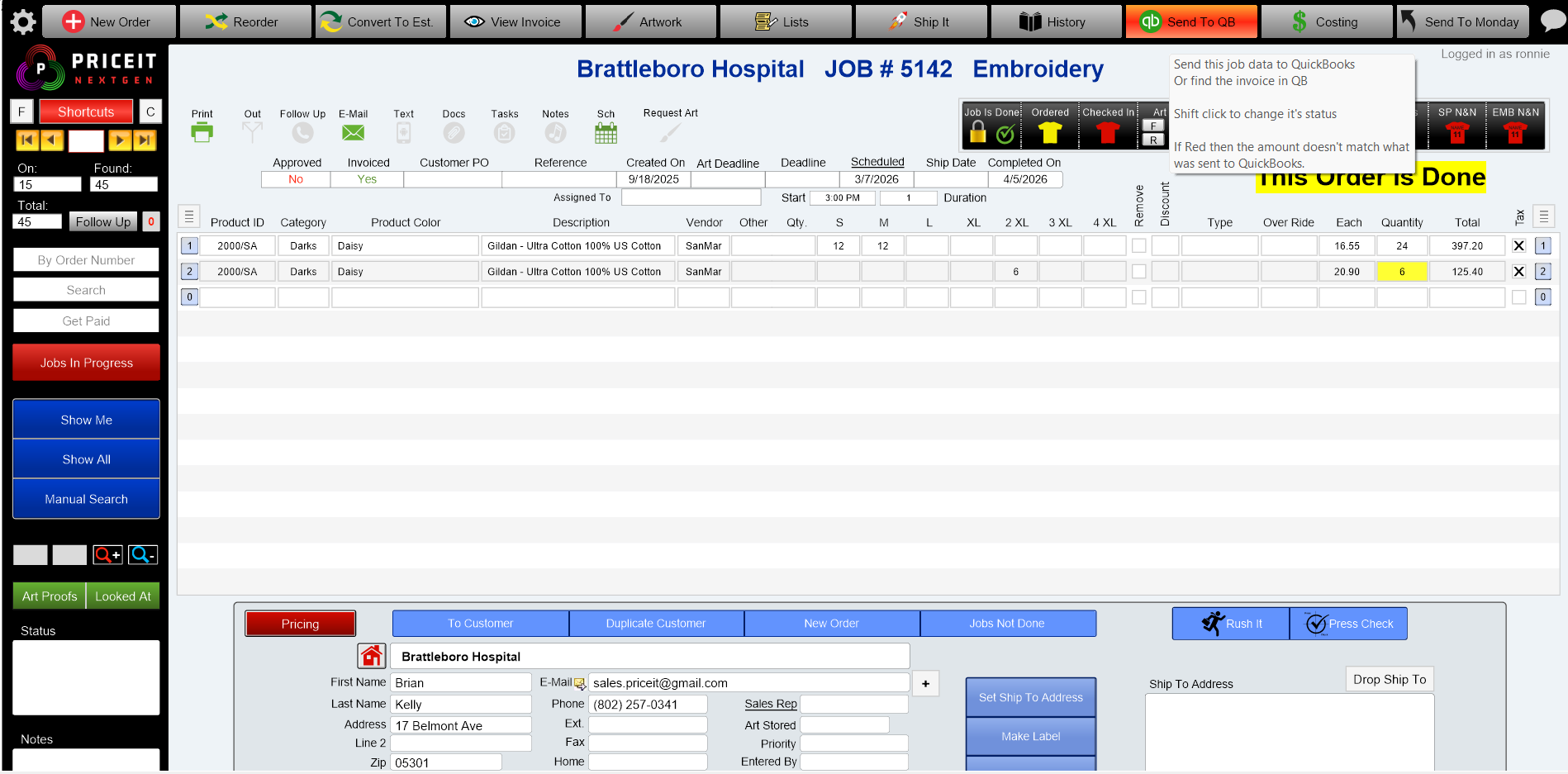Click the Discount checkbox on line 2
1568x774 pixels.
tap(1165, 271)
